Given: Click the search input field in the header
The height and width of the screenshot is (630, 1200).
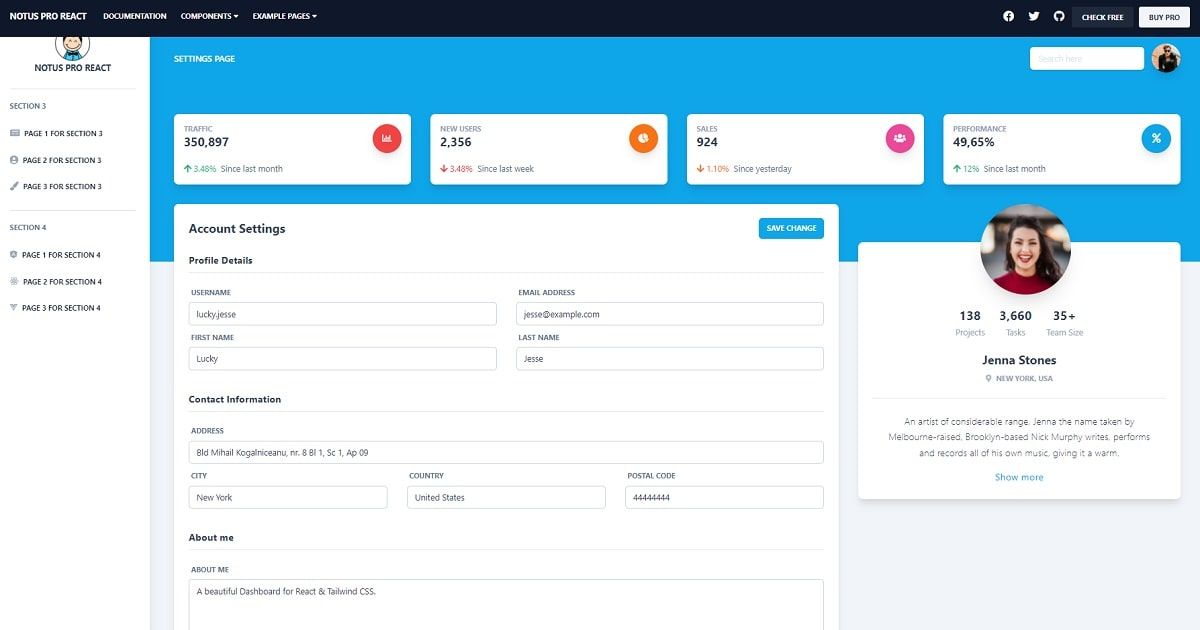Looking at the screenshot, I should click(x=1086, y=58).
